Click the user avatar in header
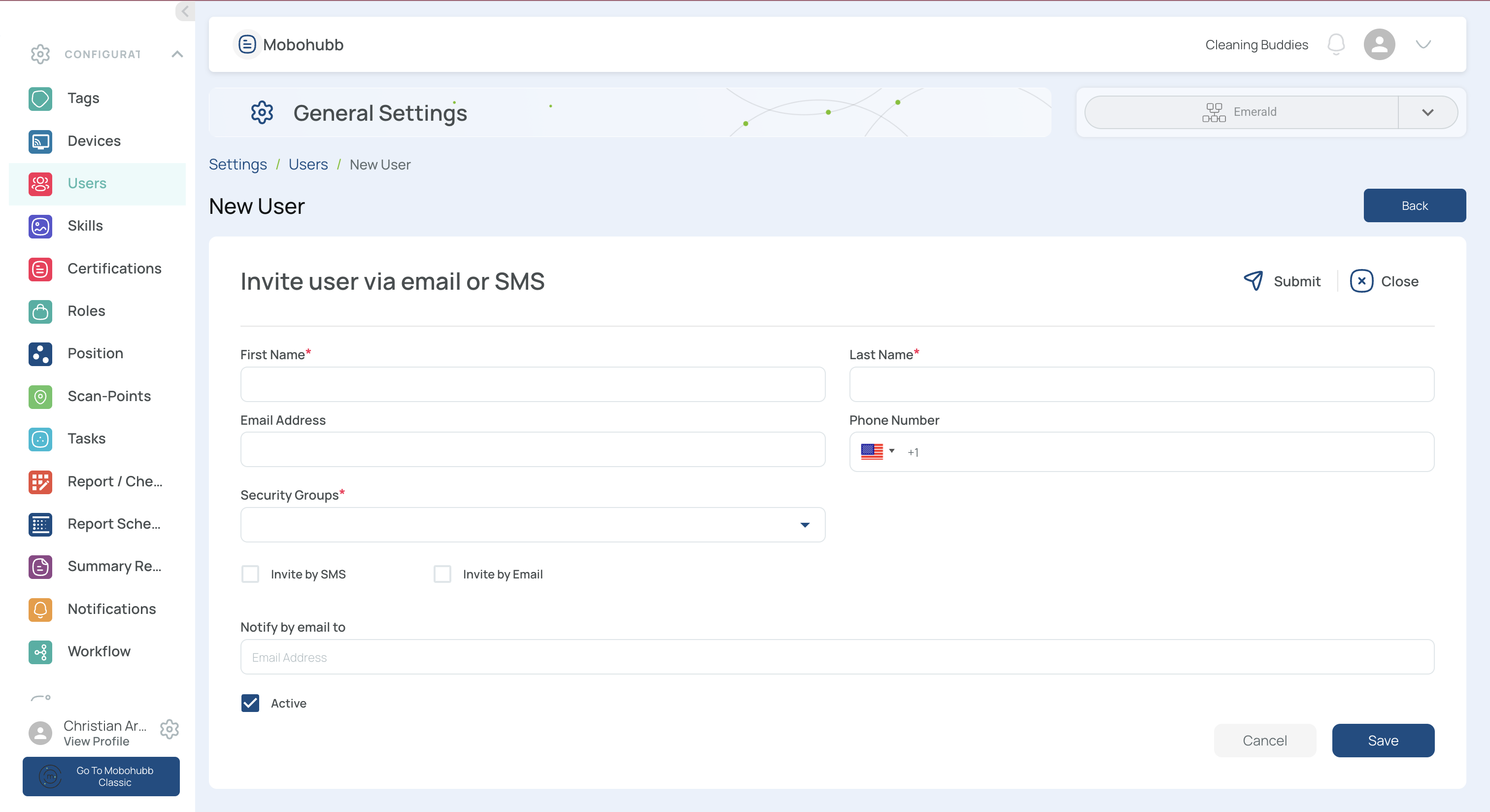This screenshot has height=812, width=1490. 1379,44
